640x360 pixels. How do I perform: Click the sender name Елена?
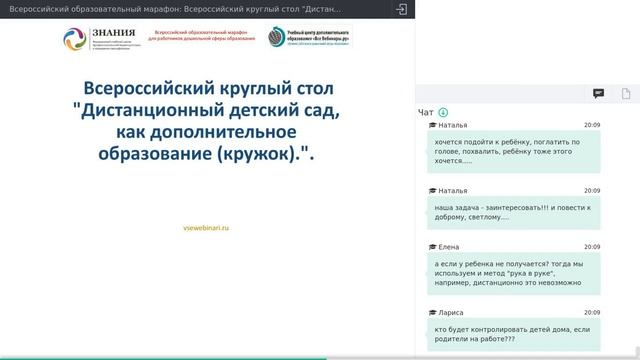(x=449, y=247)
